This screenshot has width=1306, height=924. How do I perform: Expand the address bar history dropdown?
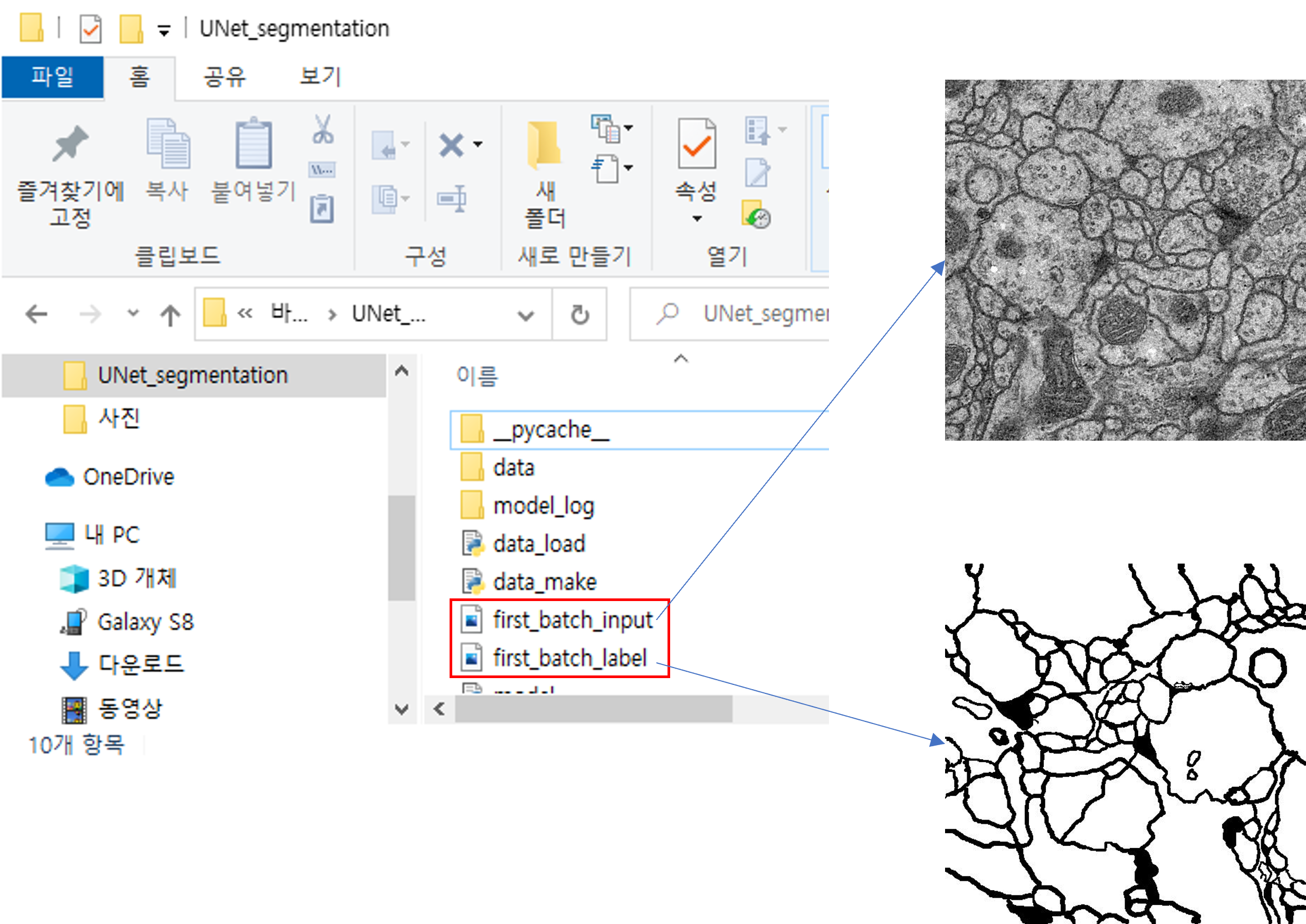click(x=526, y=314)
